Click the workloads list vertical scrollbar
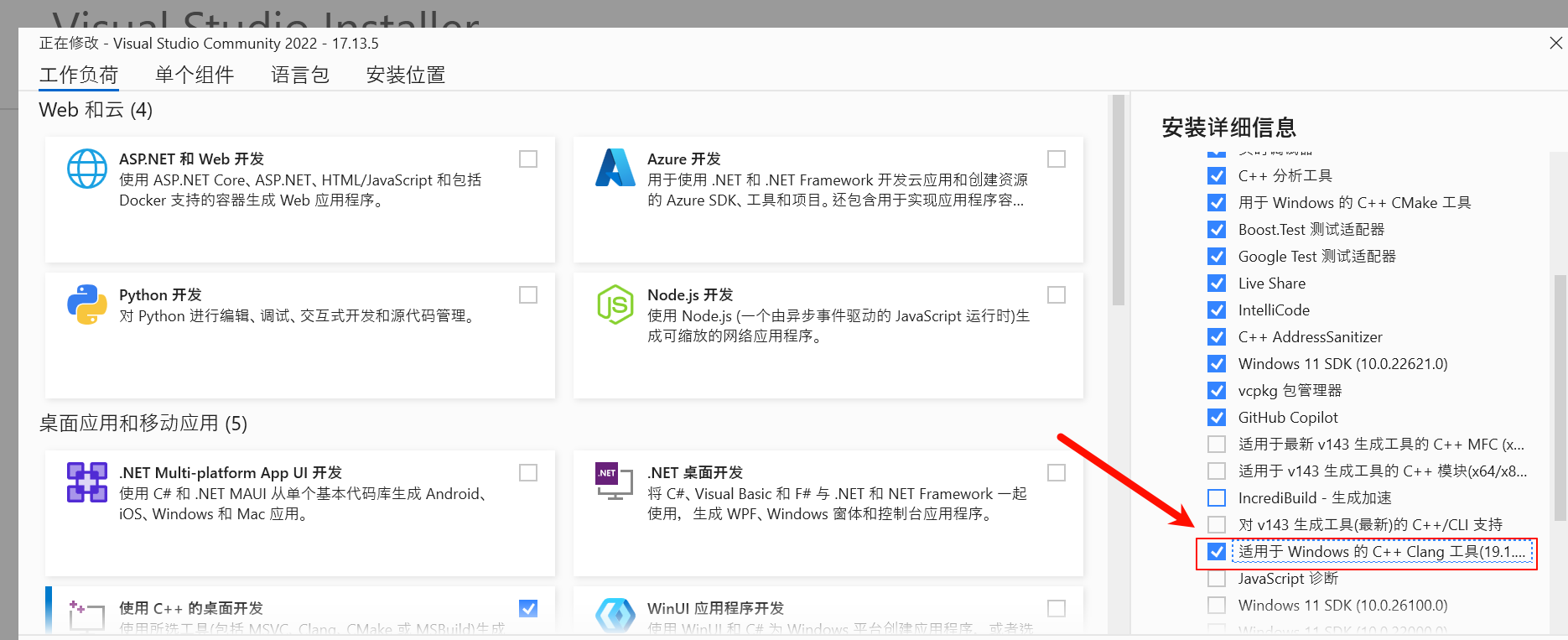 pyautogui.click(x=1118, y=200)
